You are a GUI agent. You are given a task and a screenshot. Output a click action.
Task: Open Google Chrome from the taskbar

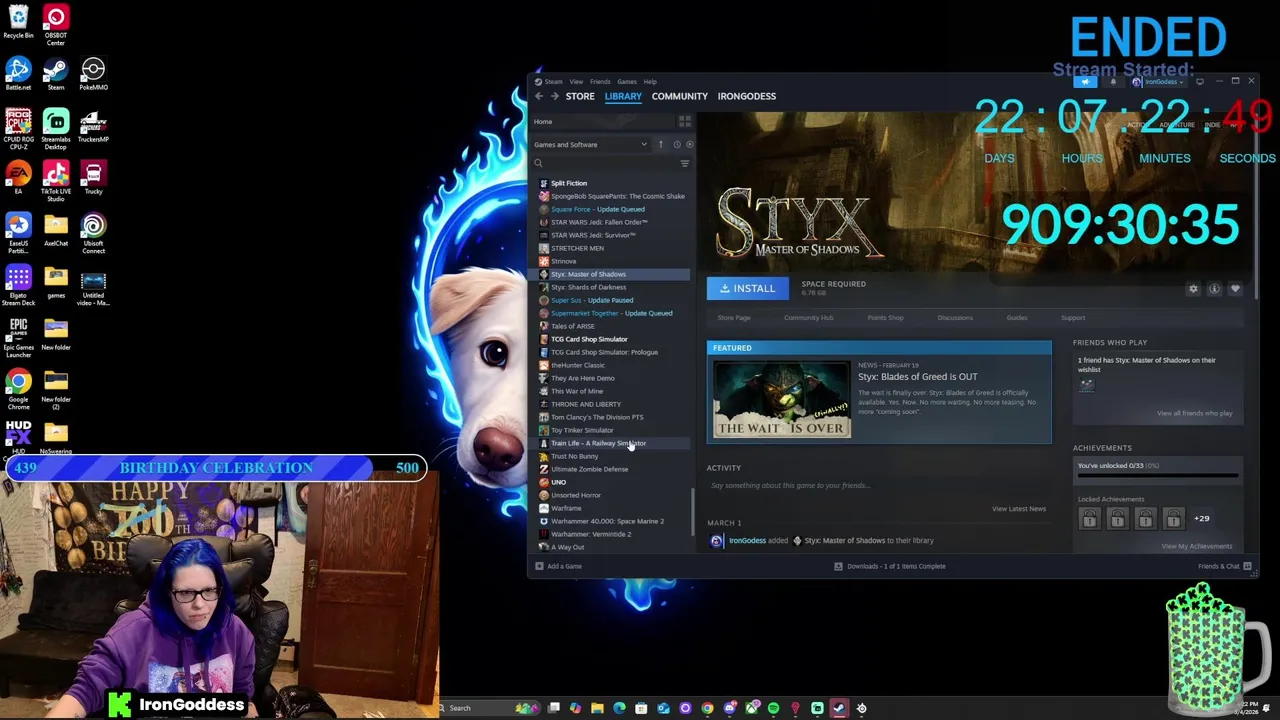[x=707, y=708]
